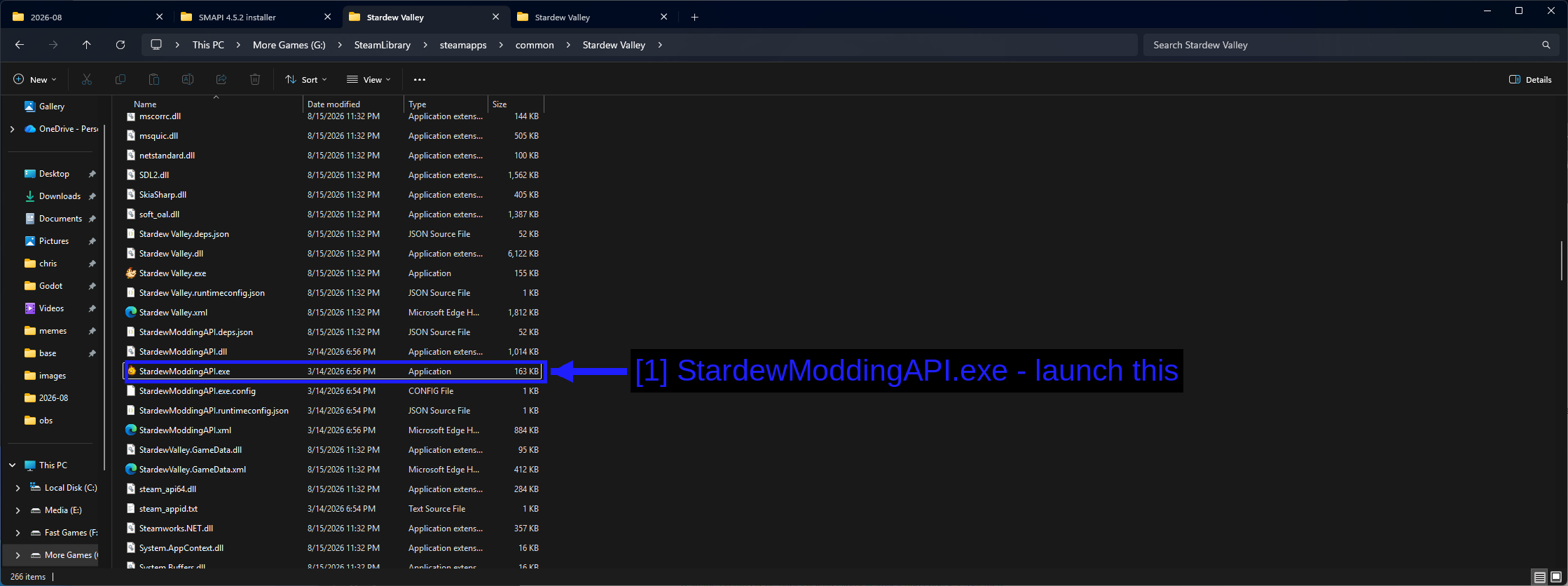Select StardewModdingAPI.exe file

pos(335,372)
